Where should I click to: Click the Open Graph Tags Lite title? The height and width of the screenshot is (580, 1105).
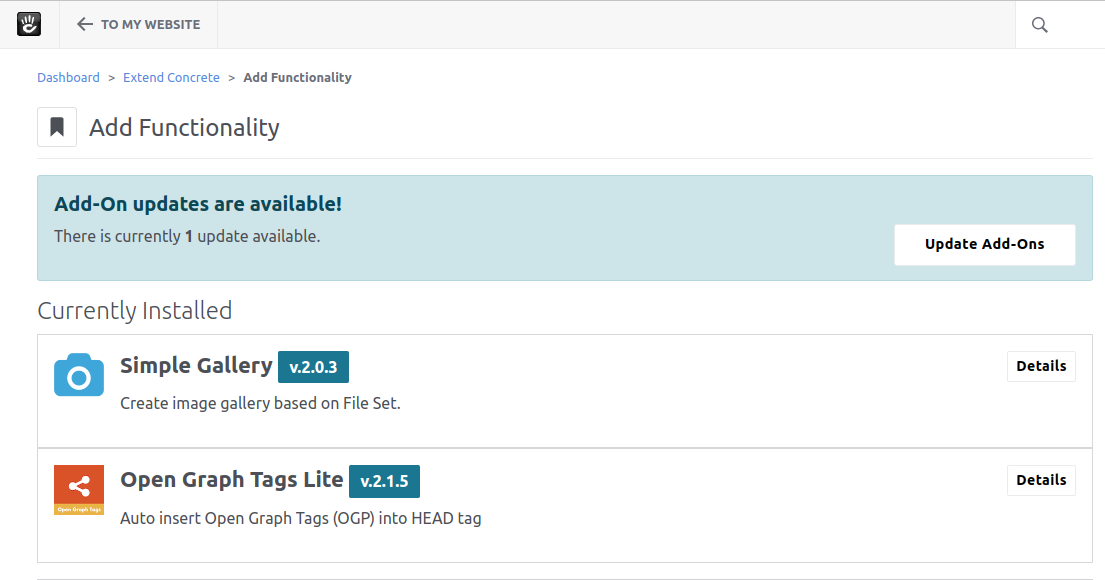click(232, 480)
